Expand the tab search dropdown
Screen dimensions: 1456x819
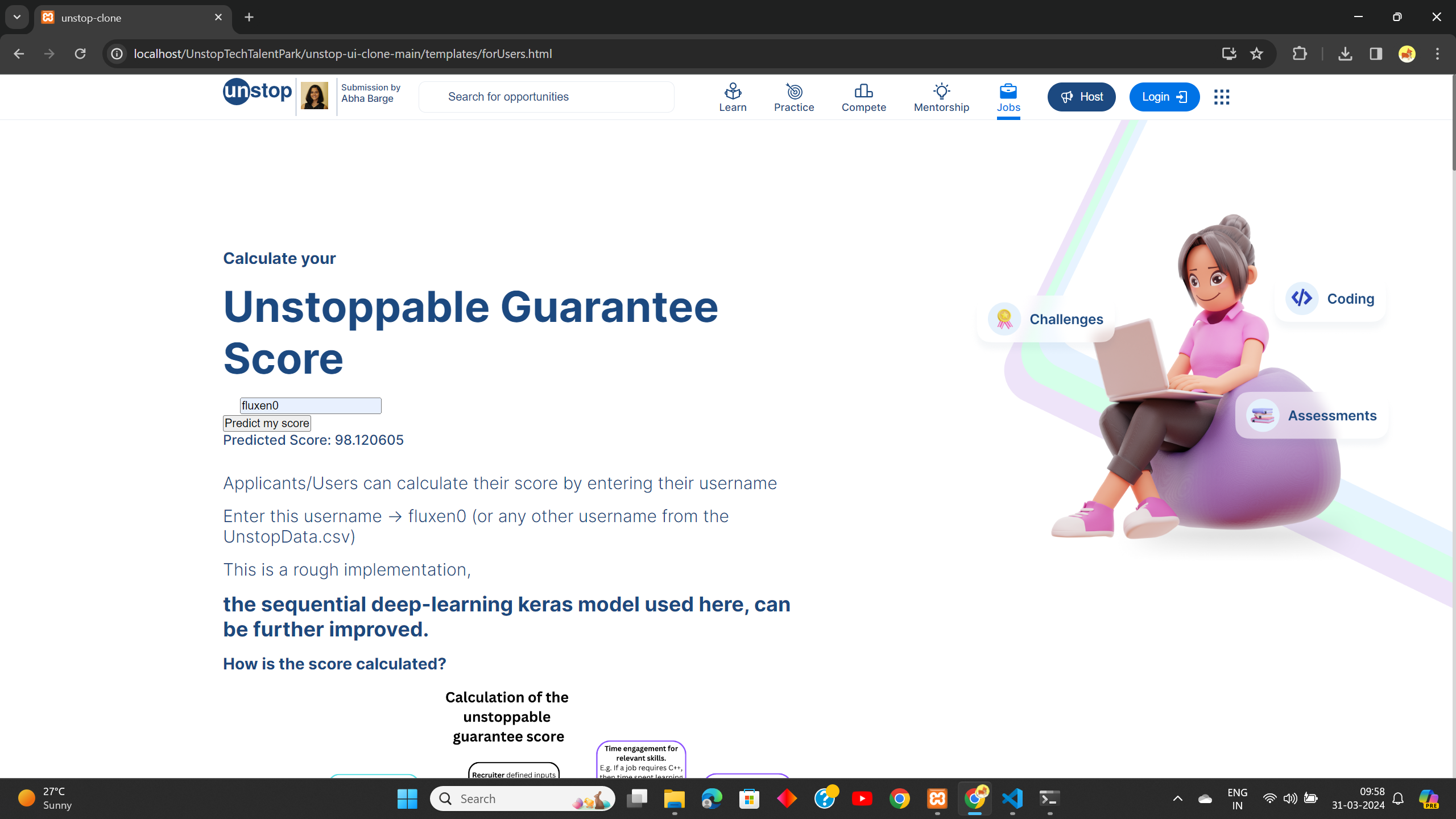tap(17, 17)
